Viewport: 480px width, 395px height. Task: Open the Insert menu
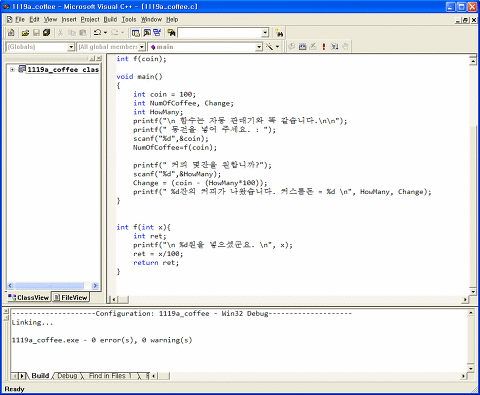pyautogui.click(x=69, y=20)
